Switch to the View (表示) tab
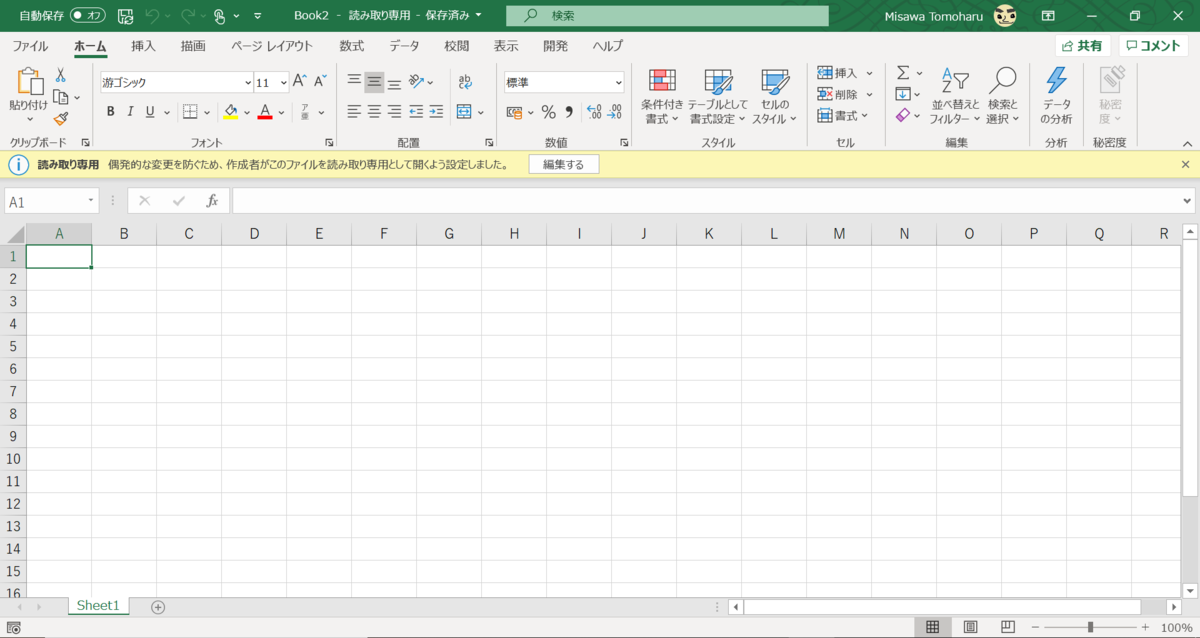Viewport: 1200px width, 638px height. pos(506,46)
